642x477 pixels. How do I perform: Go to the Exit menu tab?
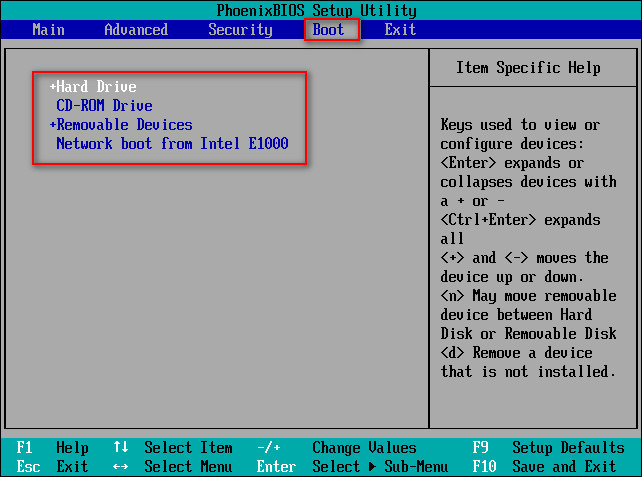400,30
